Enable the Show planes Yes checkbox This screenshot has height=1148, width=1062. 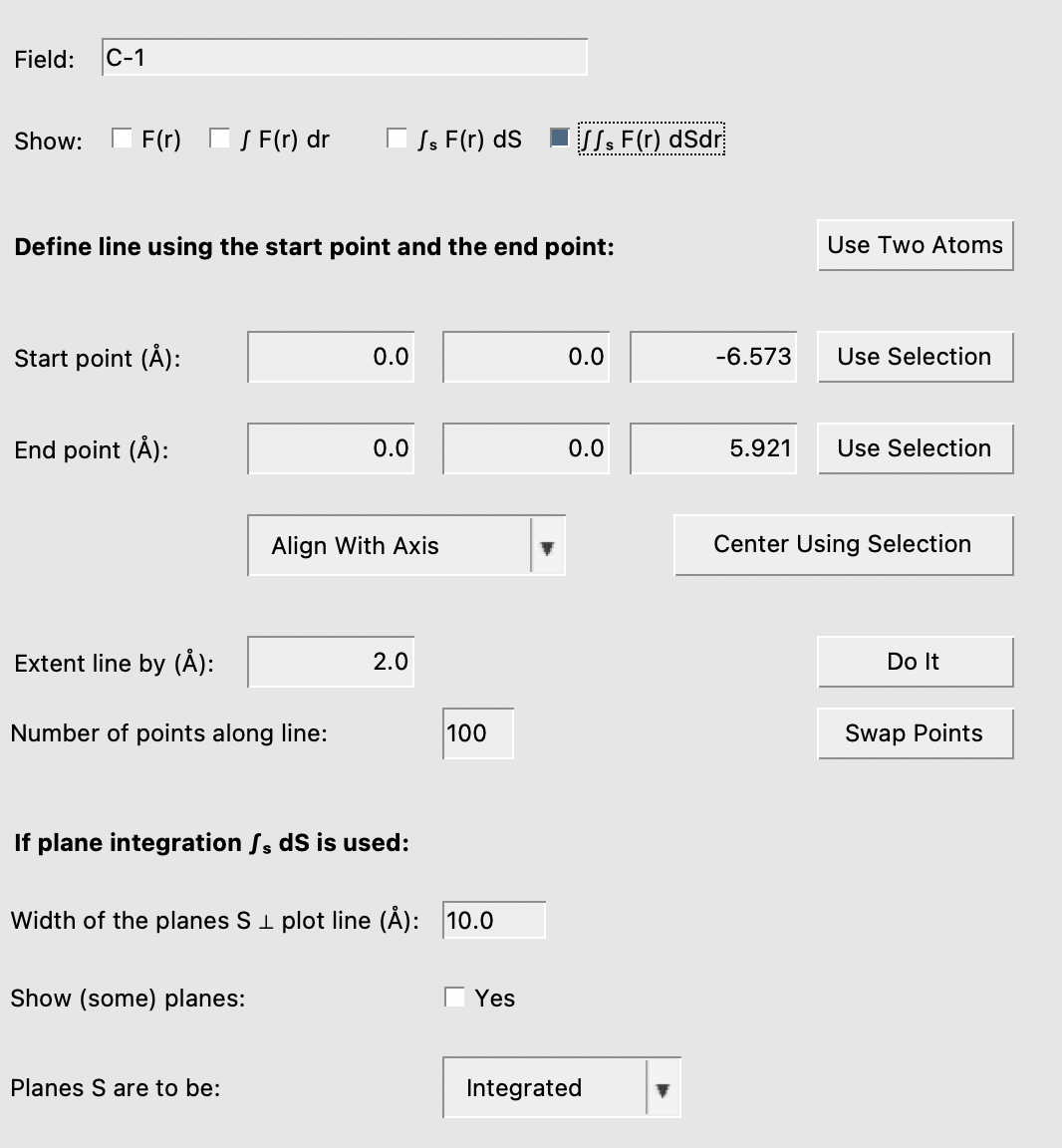click(x=455, y=998)
